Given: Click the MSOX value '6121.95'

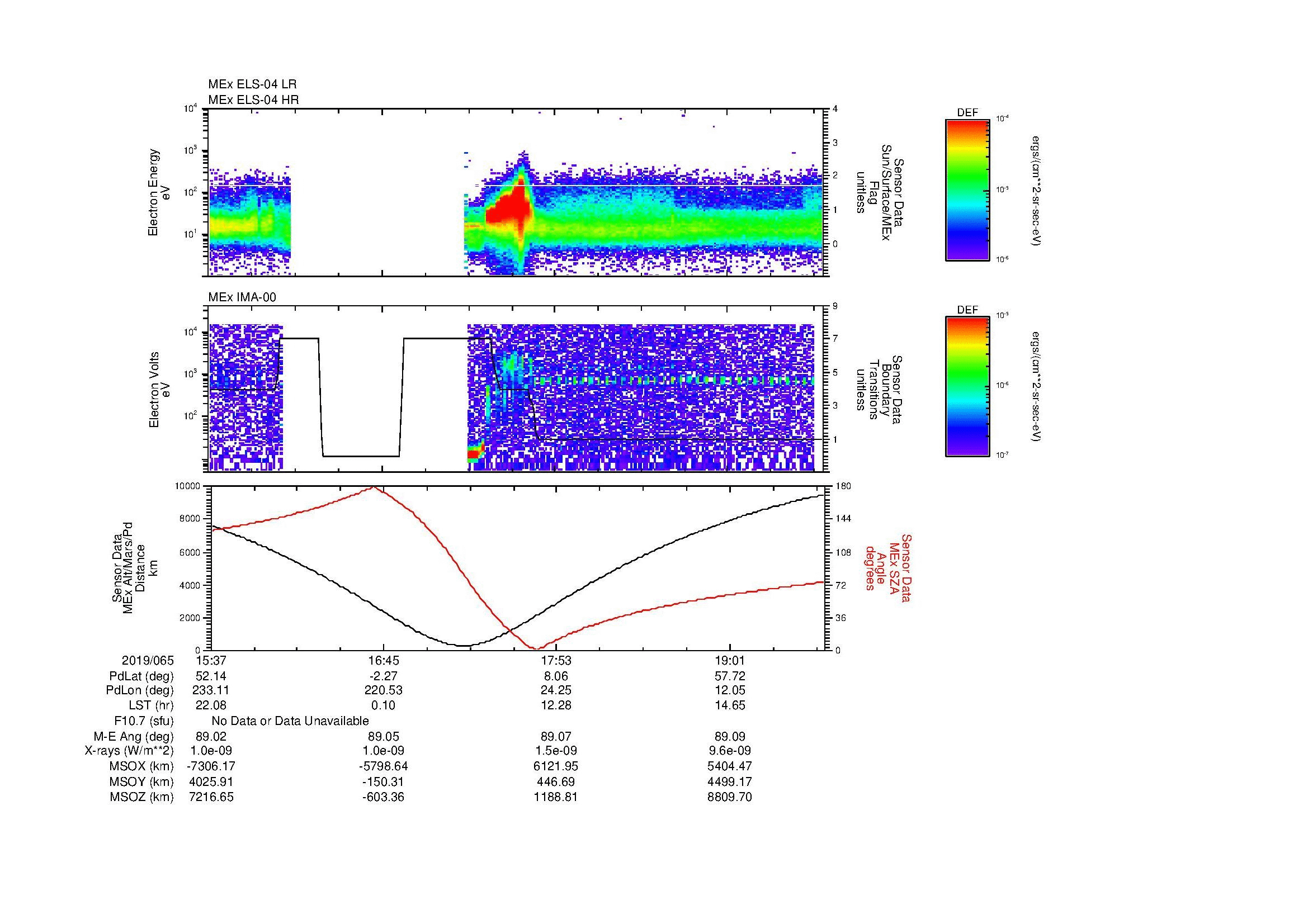Looking at the screenshot, I should click(x=556, y=766).
